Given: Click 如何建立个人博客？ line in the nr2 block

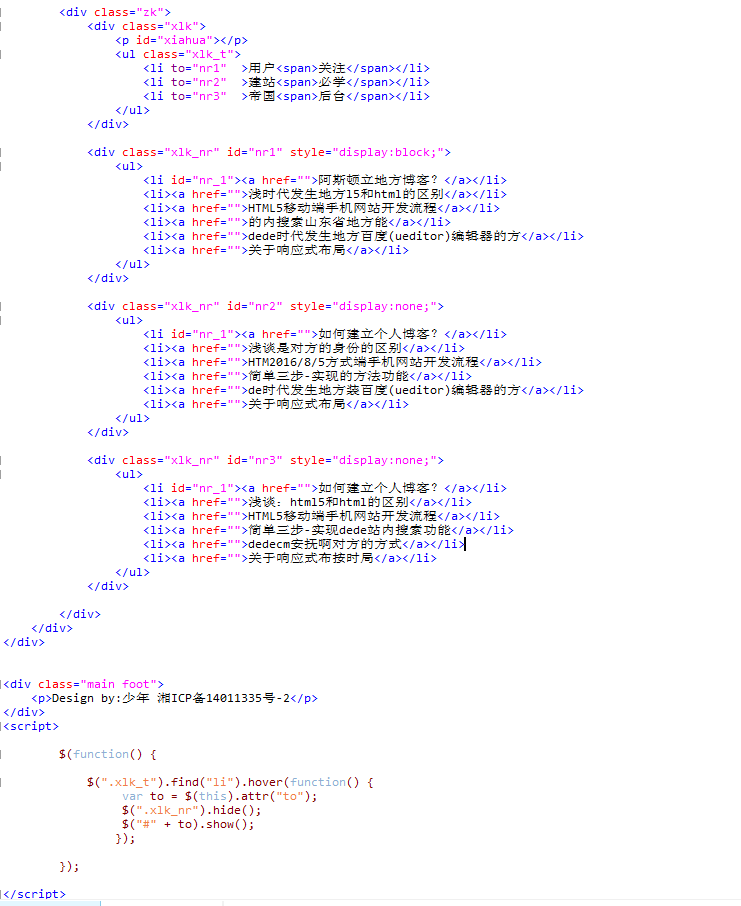Looking at the screenshot, I should 325,334.
